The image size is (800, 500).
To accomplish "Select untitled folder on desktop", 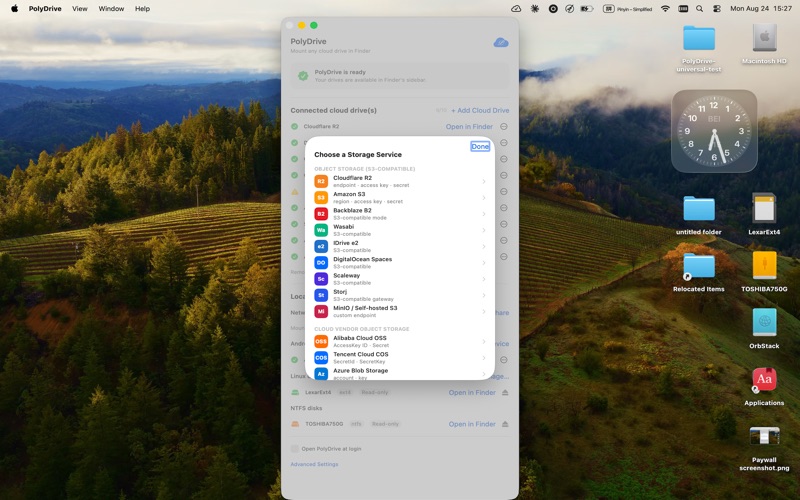I will coord(698,215).
